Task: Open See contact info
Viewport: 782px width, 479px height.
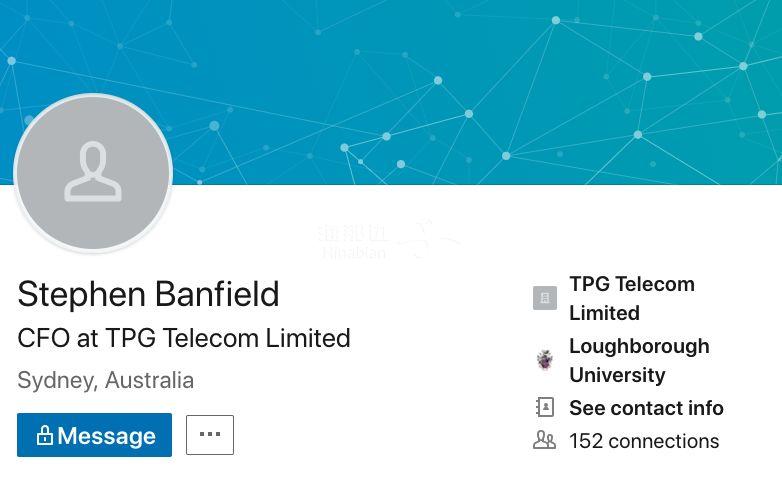Action: click(646, 408)
